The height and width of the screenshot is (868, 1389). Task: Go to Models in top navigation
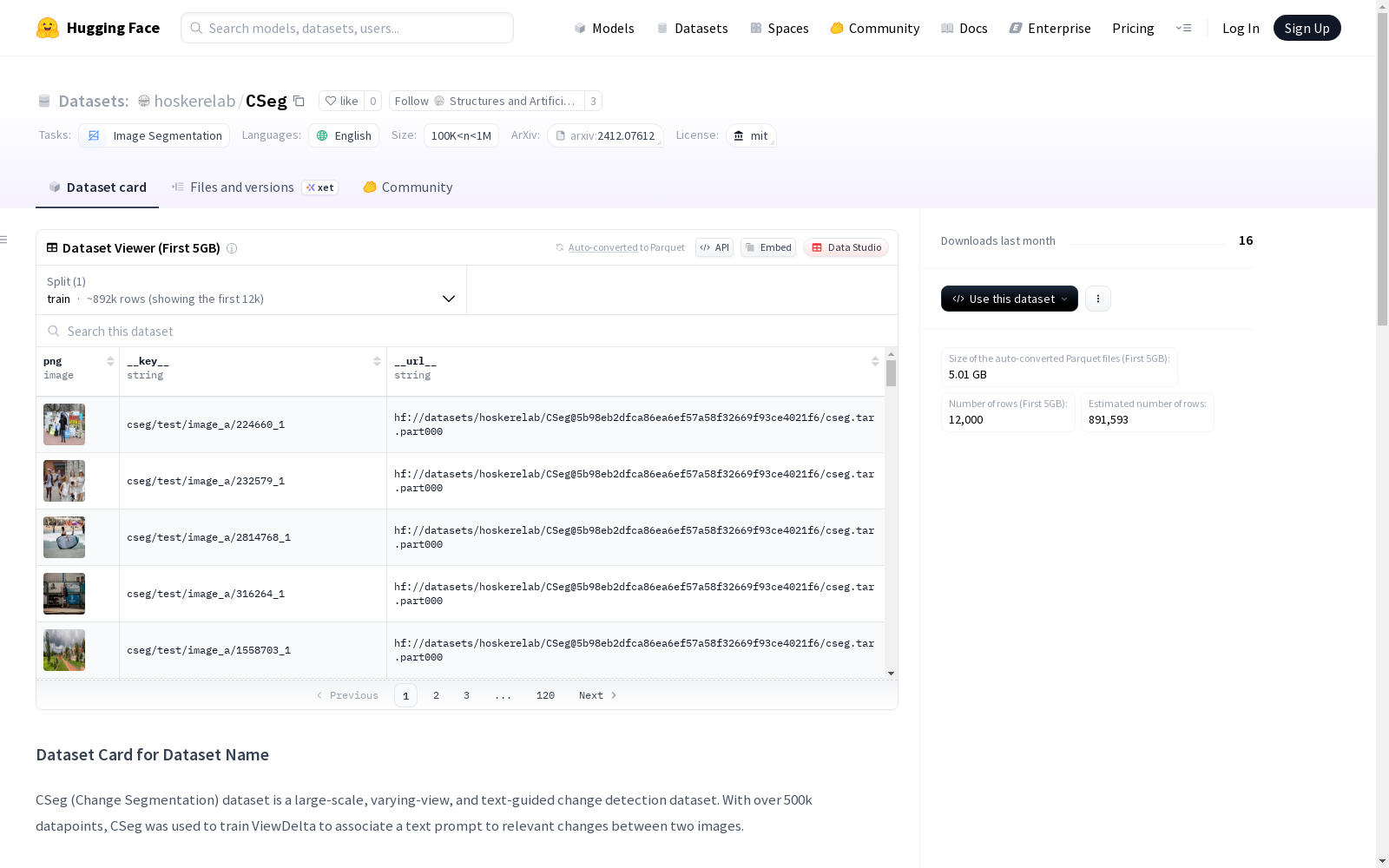[x=604, y=28]
